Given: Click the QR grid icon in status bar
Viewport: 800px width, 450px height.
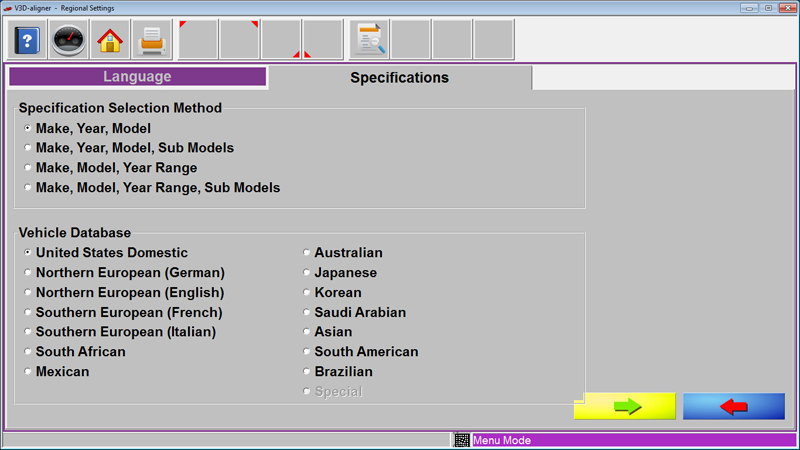Looking at the screenshot, I should [462, 440].
